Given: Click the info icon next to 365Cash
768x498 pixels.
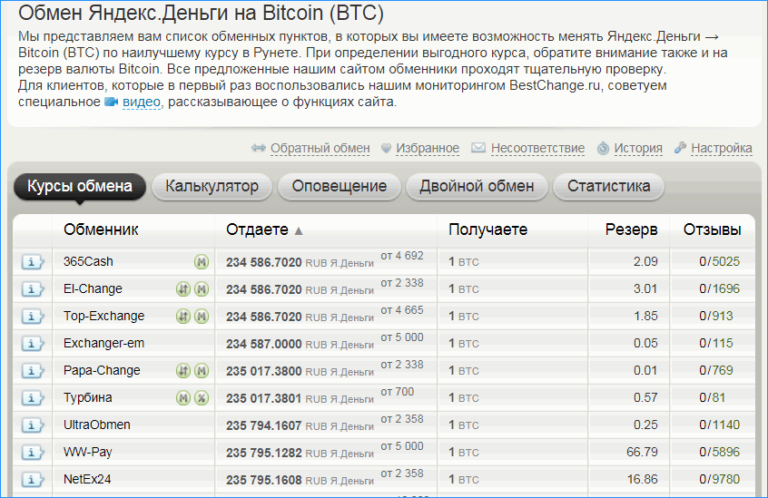Looking at the screenshot, I should 33,262.
